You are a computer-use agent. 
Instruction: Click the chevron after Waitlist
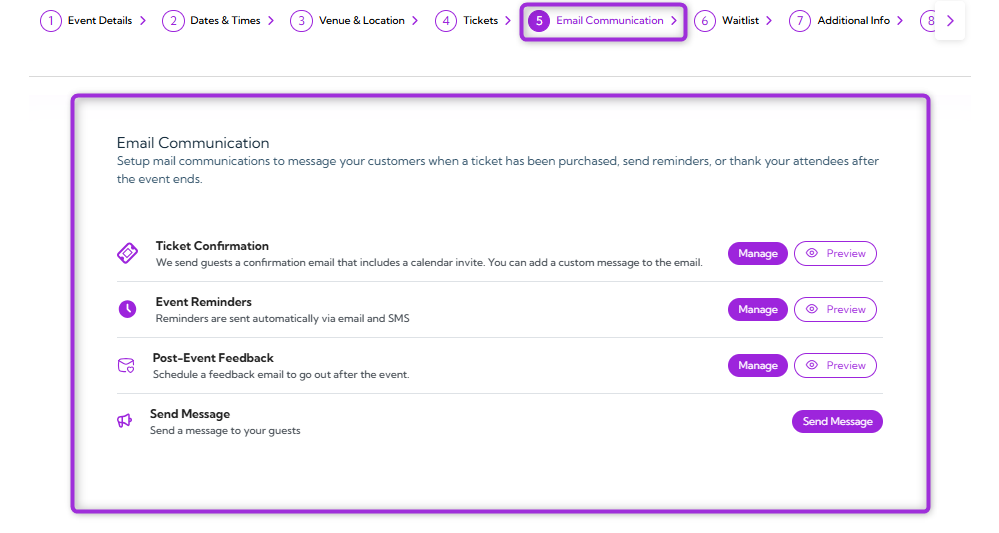click(x=769, y=21)
